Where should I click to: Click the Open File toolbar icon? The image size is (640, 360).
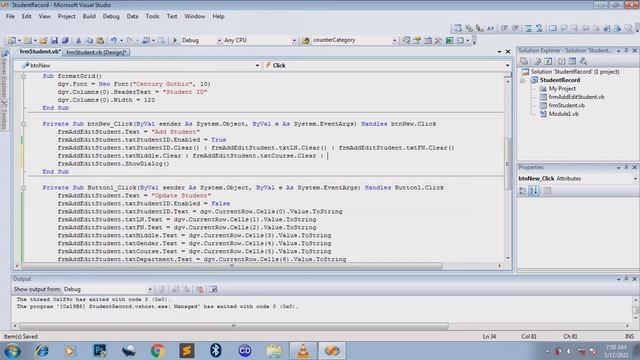tap(43, 40)
